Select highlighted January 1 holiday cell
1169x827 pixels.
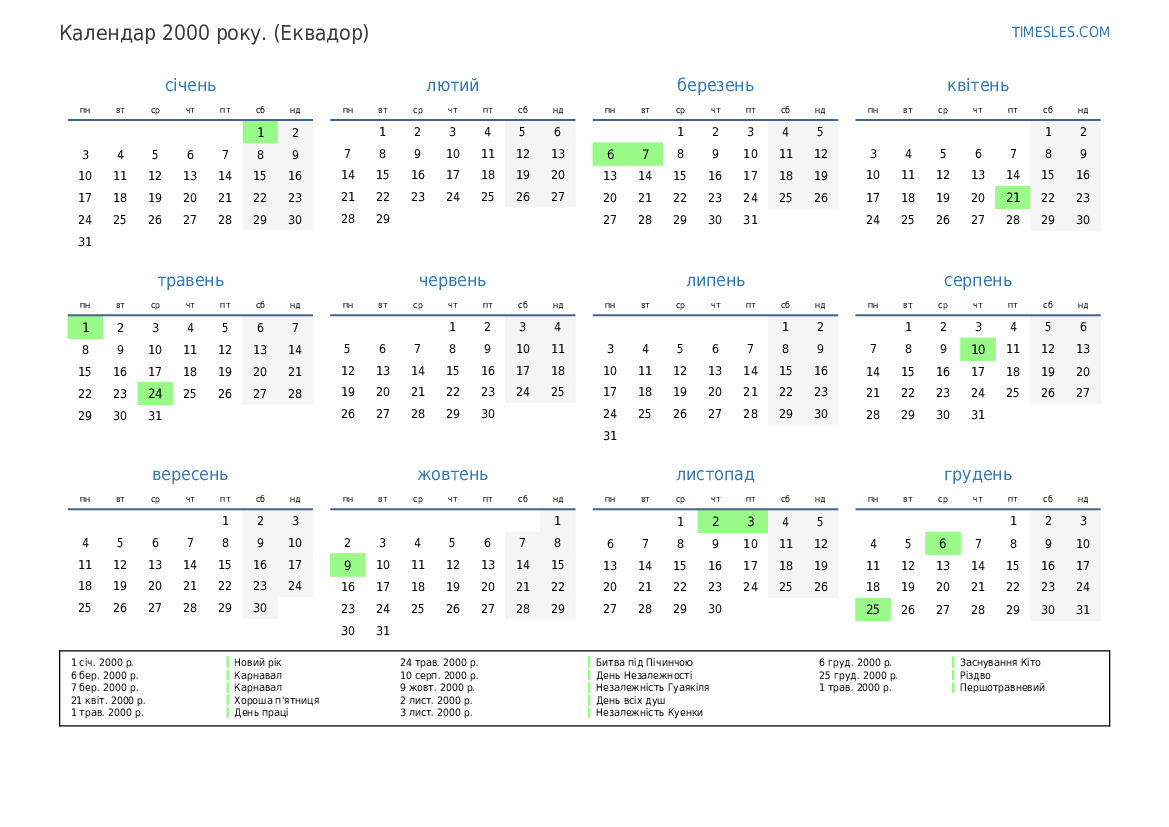[260, 132]
